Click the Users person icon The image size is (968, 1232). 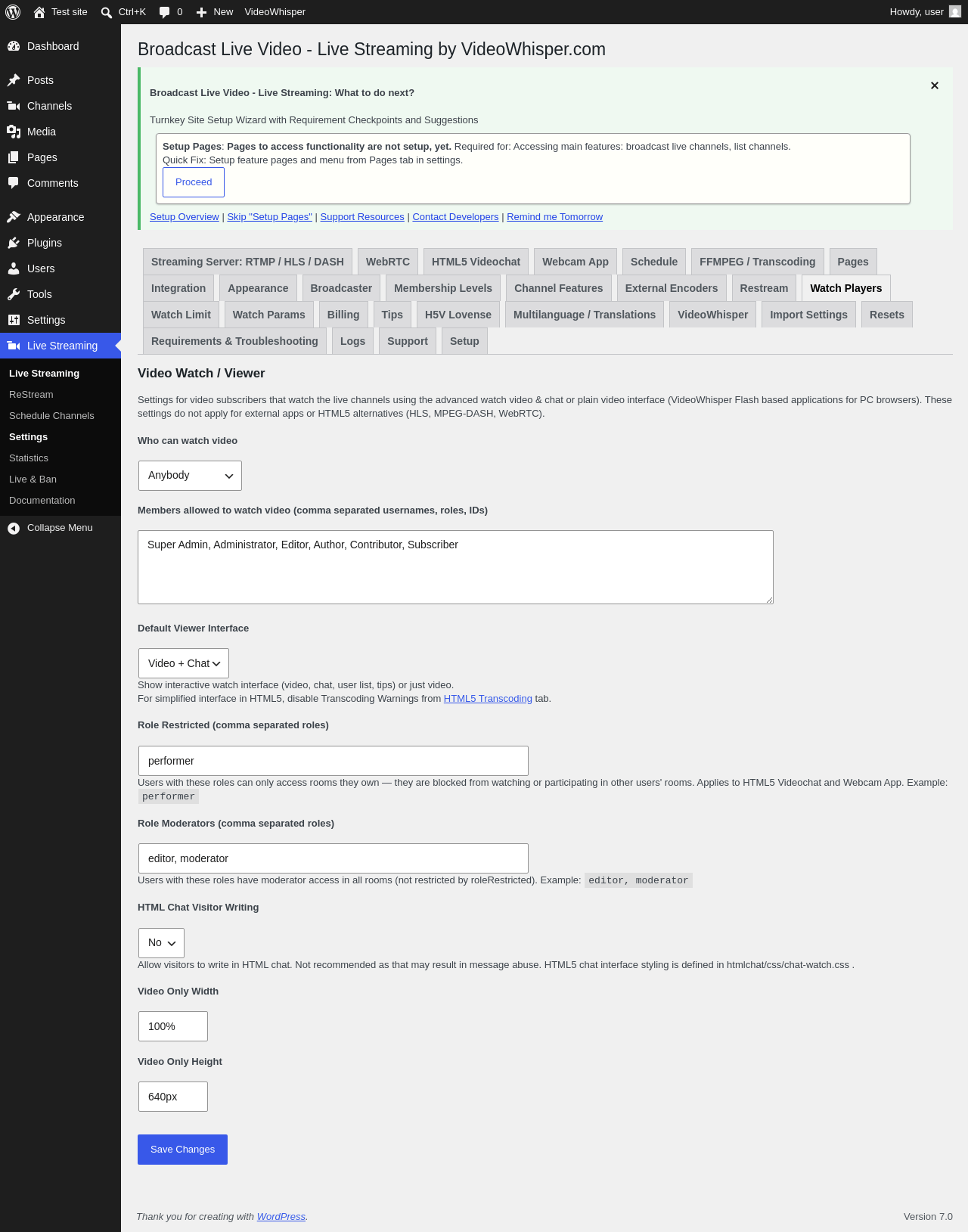pyautogui.click(x=14, y=268)
